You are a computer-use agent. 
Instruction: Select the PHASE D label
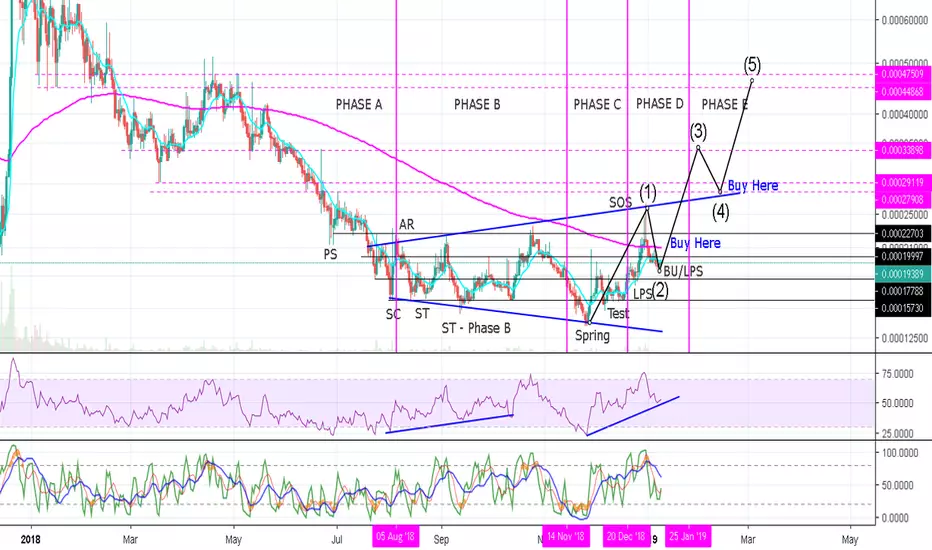(660, 103)
